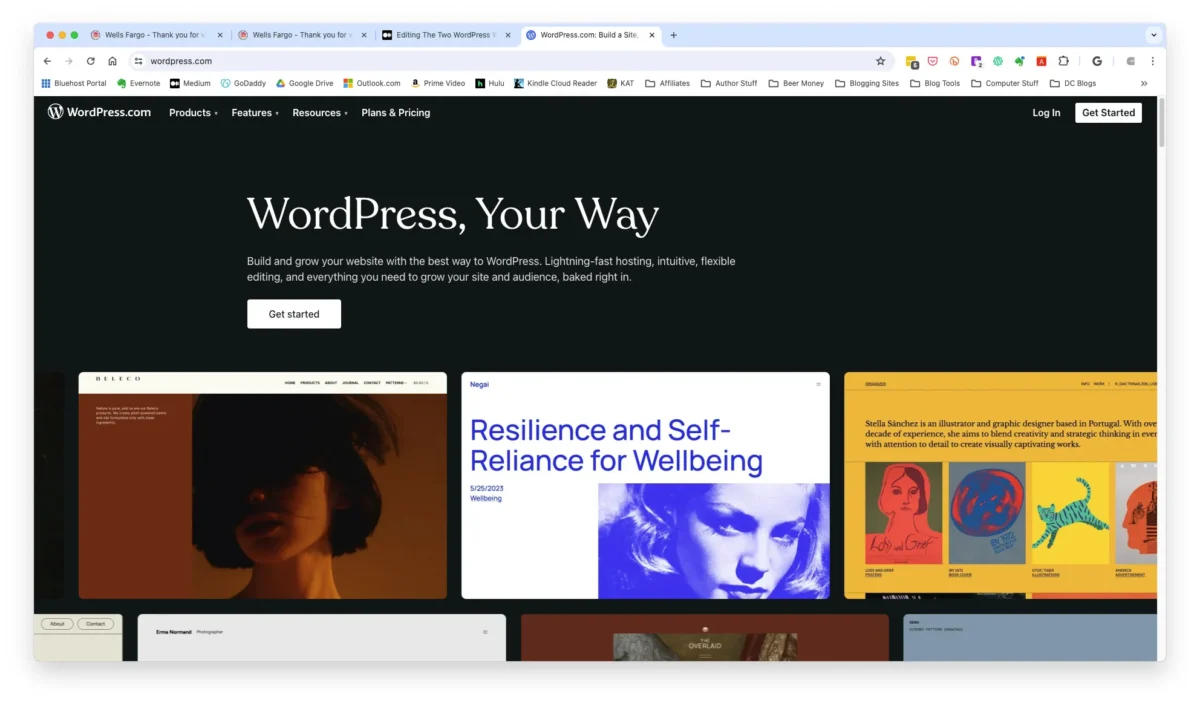Open the Pocket extension icon
Screen dimensions: 1200x706
coord(932,61)
